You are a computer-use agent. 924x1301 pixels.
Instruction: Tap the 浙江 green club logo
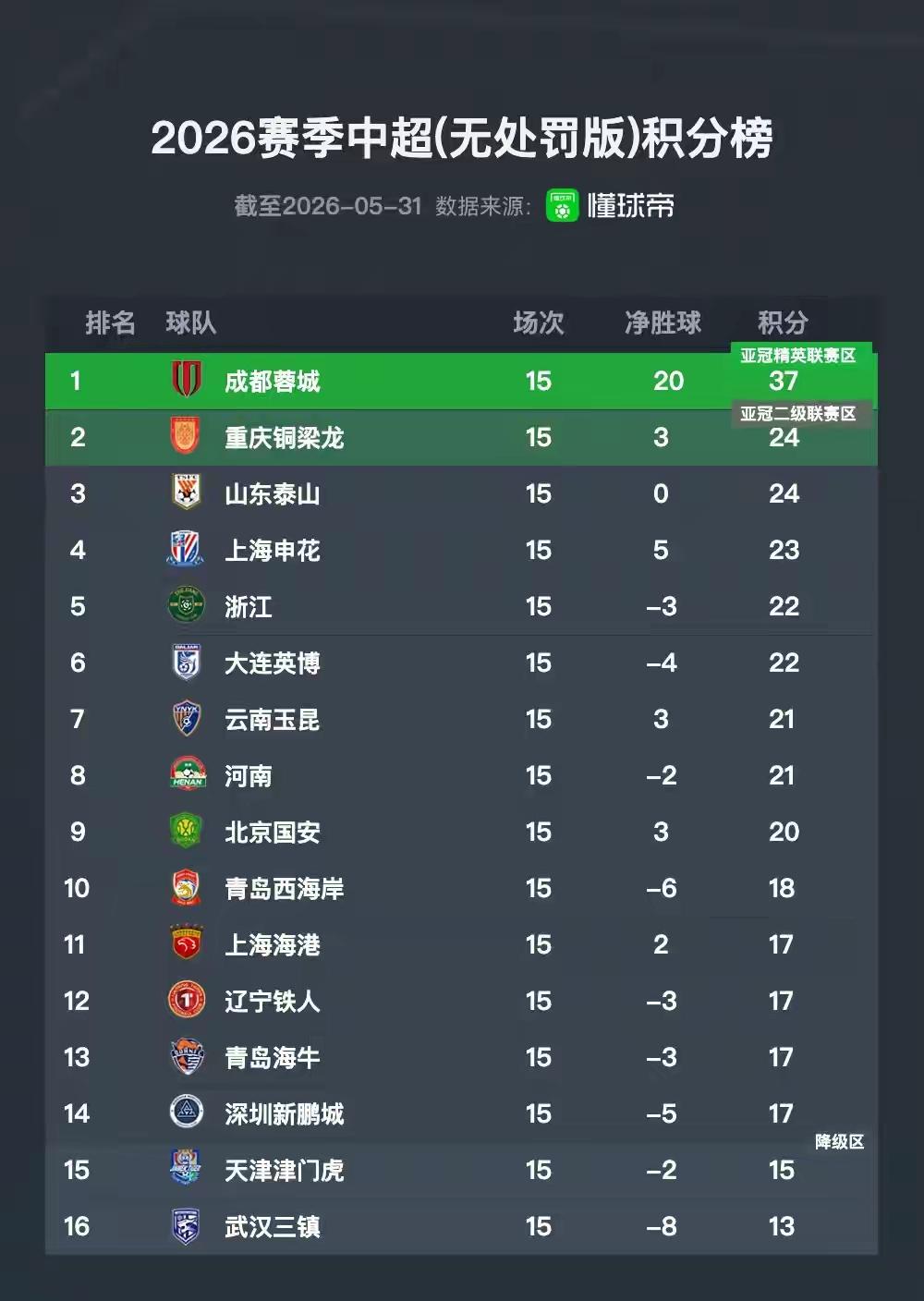pos(187,605)
